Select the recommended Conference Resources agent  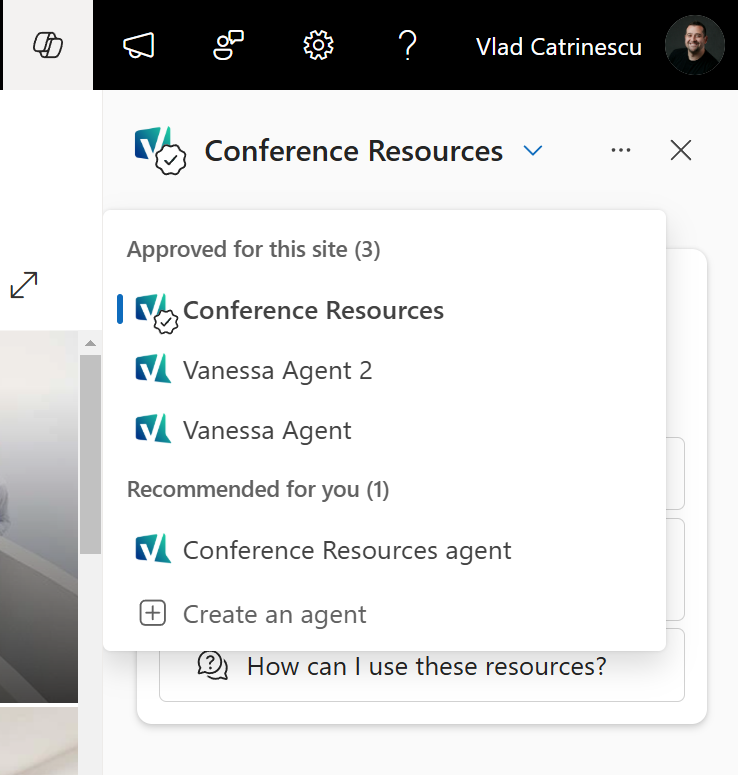pos(385,550)
